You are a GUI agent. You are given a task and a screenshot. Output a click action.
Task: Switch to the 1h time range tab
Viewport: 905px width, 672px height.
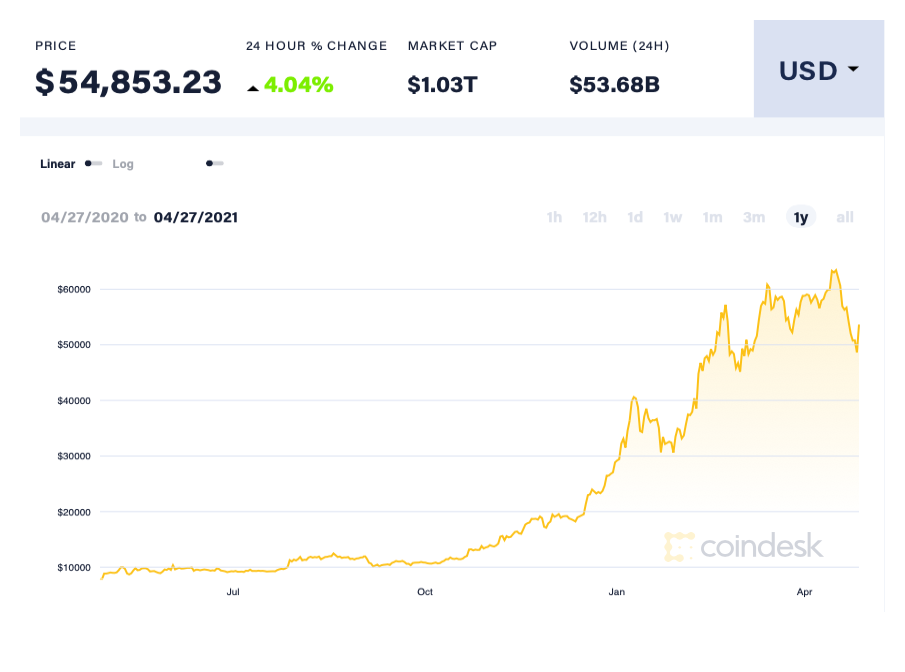point(554,217)
